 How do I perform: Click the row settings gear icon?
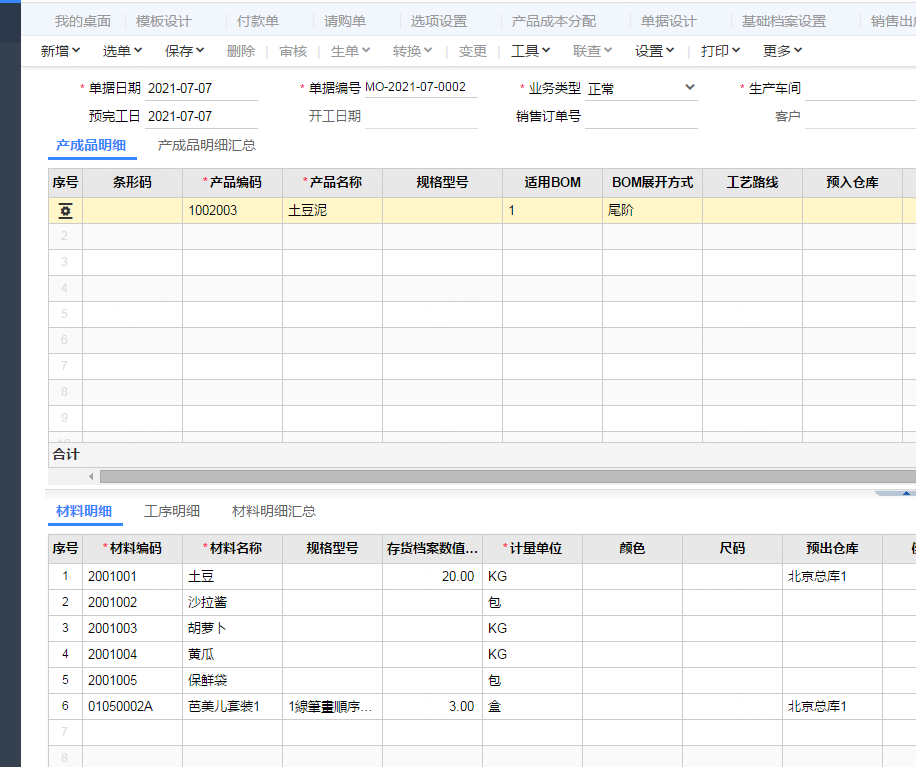click(65, 211)
